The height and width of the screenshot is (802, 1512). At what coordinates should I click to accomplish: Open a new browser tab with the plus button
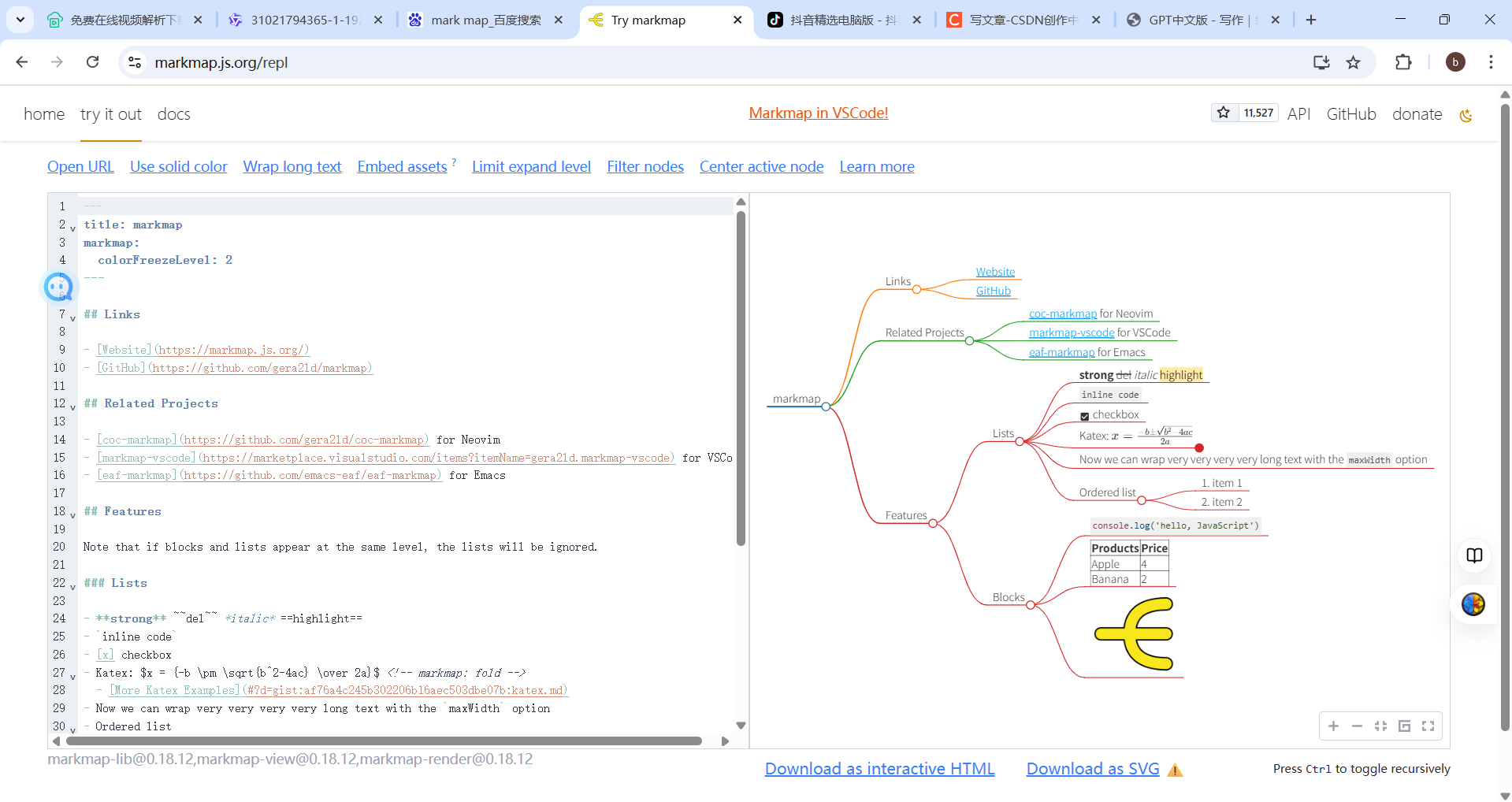[x=1311, y=20]
